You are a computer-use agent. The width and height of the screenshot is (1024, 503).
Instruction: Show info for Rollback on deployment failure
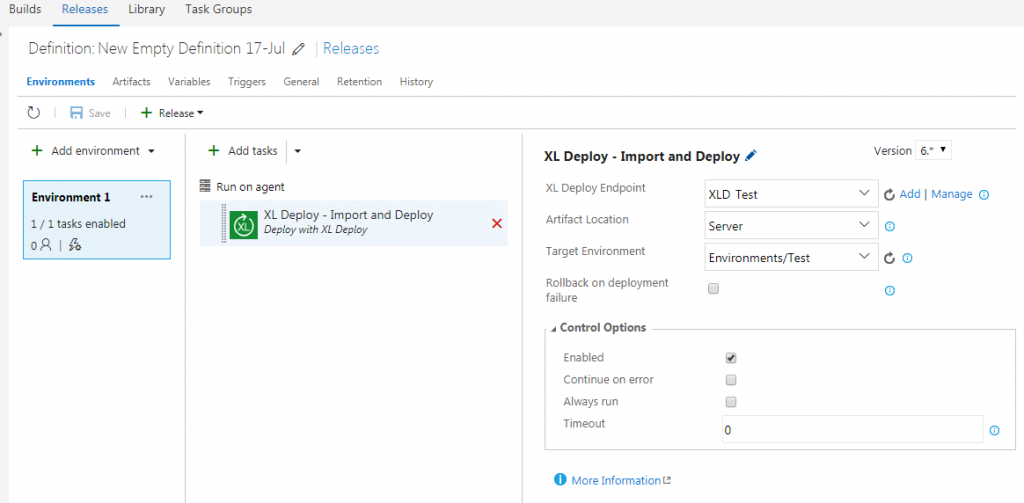(x=889, y=291)
